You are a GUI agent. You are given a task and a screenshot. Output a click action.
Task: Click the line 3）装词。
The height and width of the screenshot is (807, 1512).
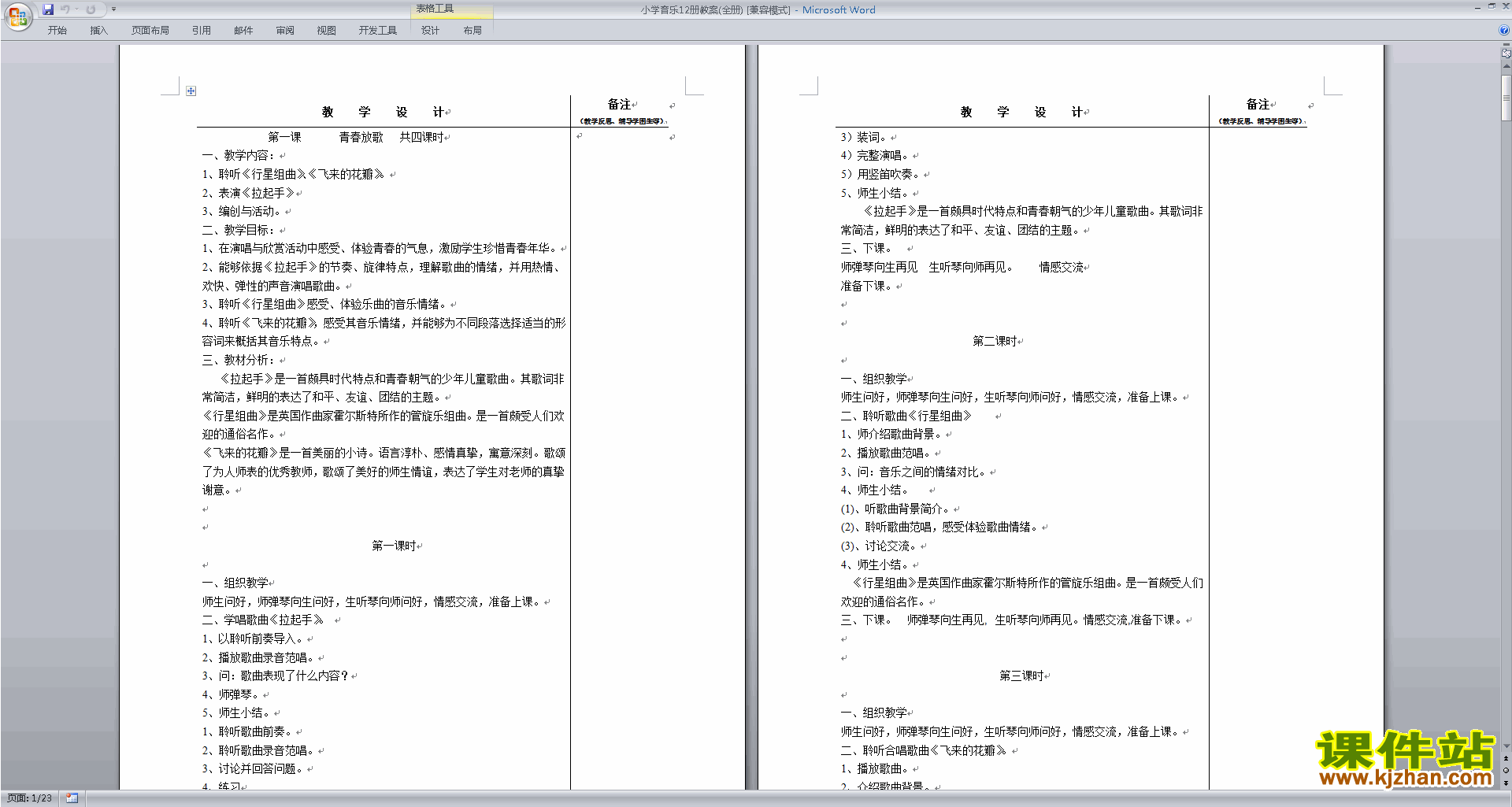point(865,137)
